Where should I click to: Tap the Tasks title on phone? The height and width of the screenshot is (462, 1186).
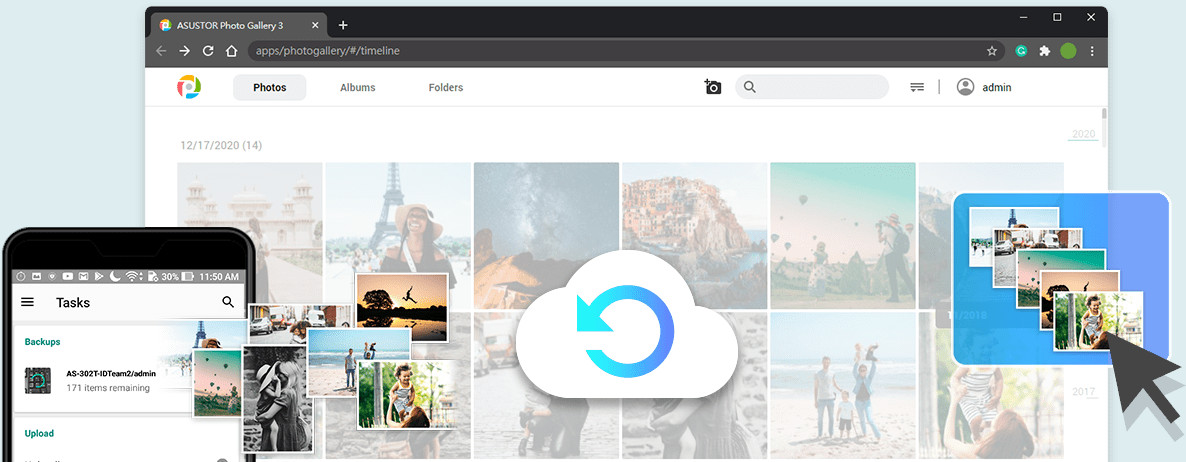73,302
